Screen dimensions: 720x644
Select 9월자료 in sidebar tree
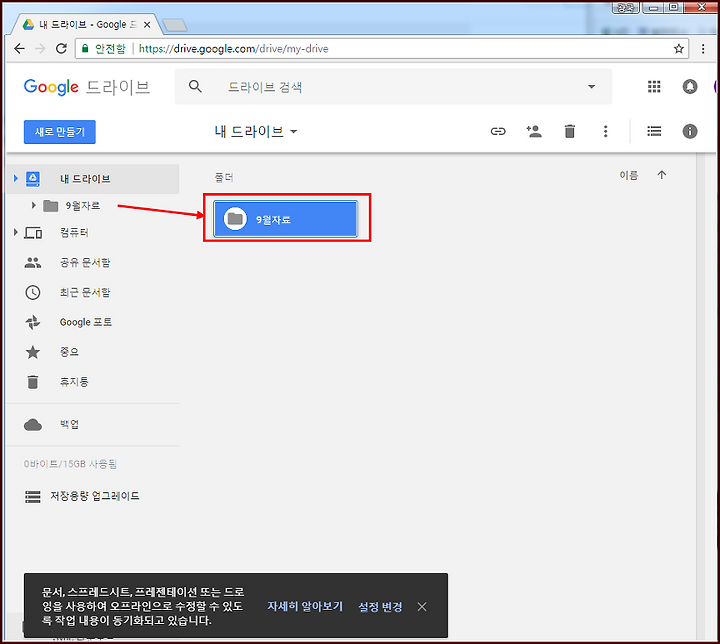[83, 206]
